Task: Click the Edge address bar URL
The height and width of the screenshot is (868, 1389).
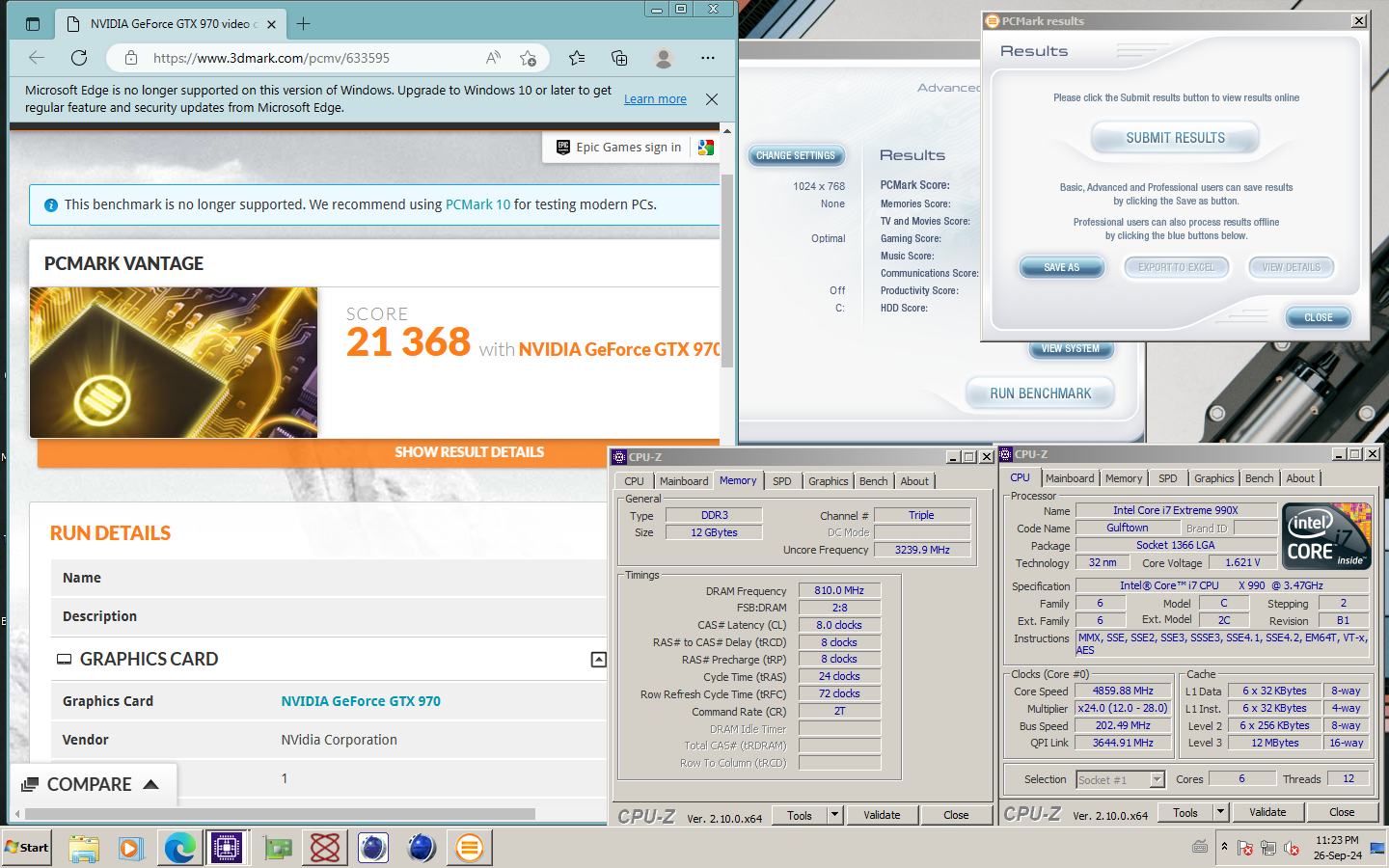Action: [271, 58]
